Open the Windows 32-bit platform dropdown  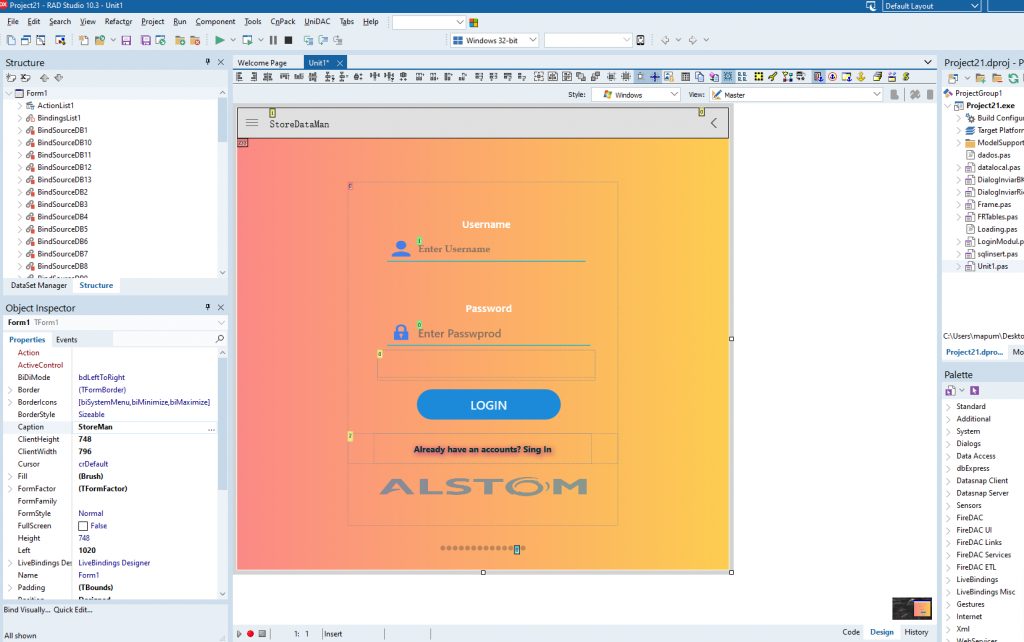533,40
